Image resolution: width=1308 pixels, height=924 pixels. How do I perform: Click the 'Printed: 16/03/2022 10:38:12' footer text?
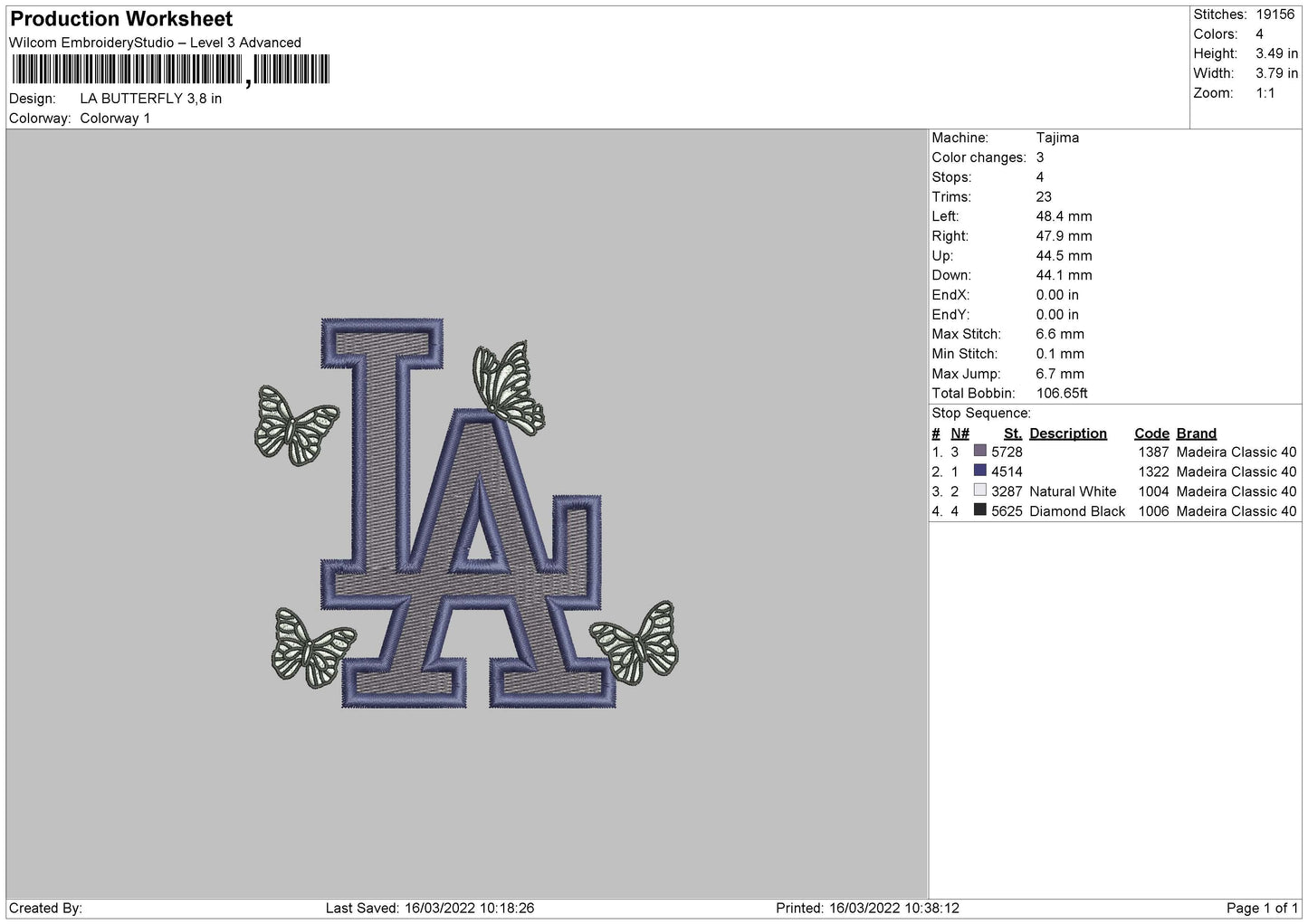point(867,909)
